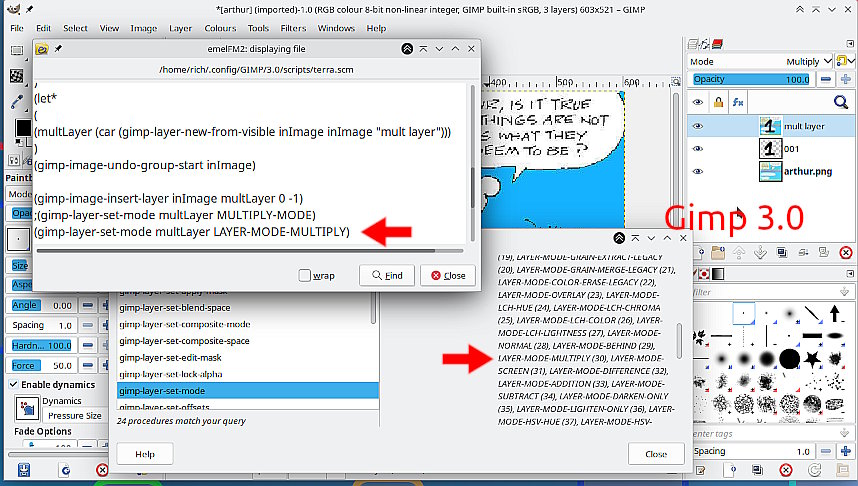
Task: Raise the layer with up arrow icon
Action: (739, 252)
